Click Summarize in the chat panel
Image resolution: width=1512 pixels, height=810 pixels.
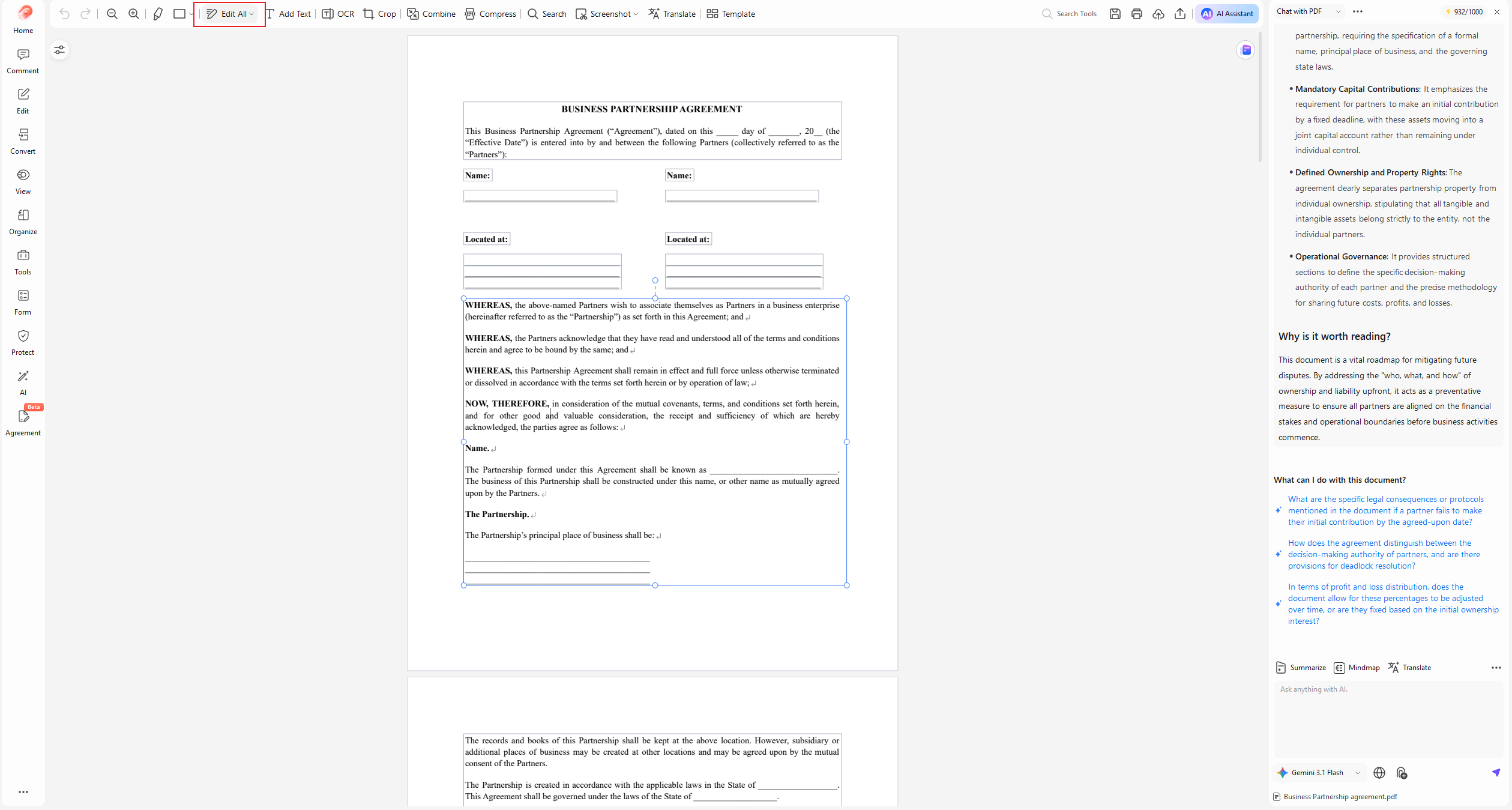1301,668
